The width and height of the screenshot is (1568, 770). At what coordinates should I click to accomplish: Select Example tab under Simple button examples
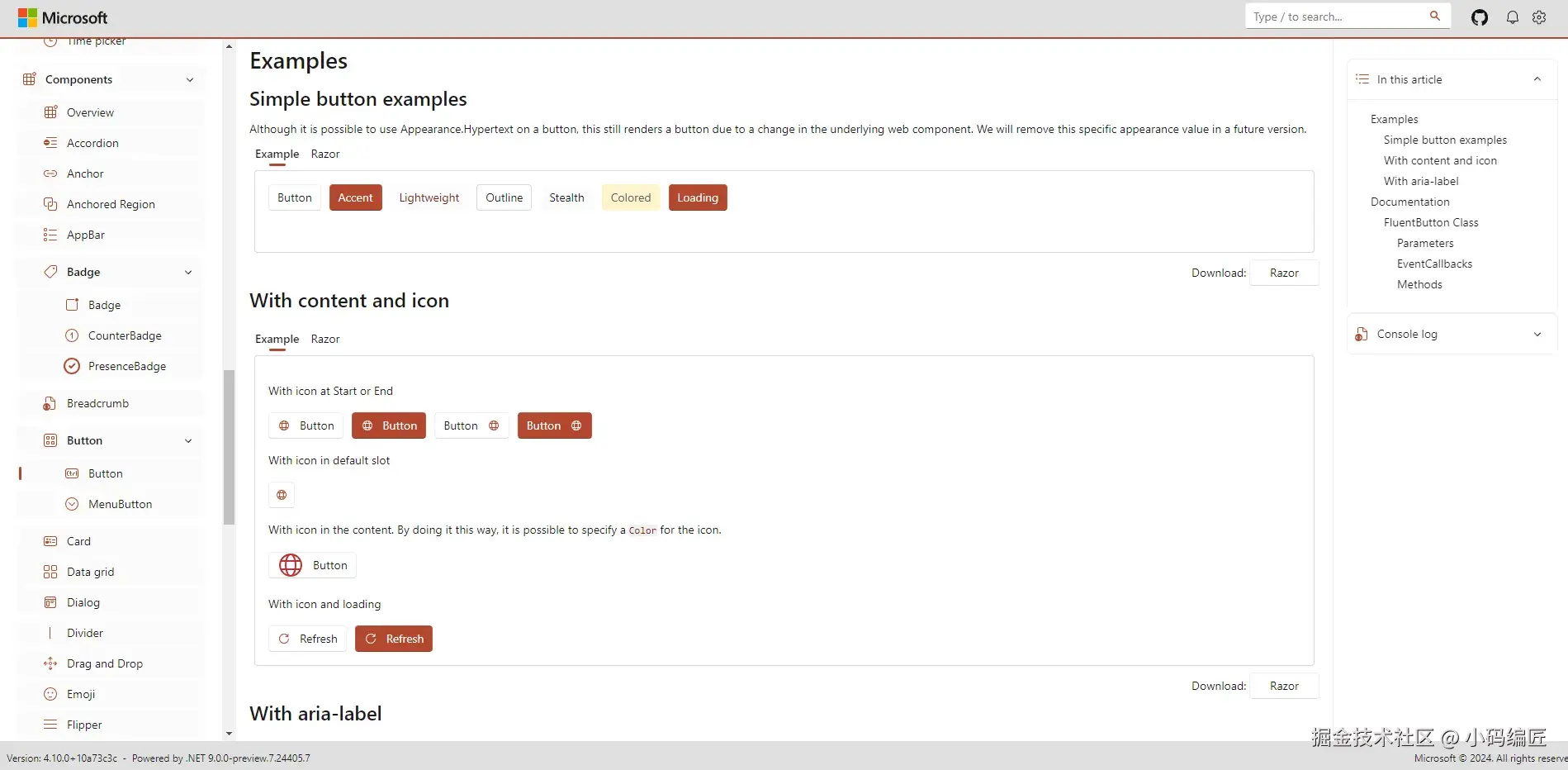pyautogui.click(x=277, y=154)
